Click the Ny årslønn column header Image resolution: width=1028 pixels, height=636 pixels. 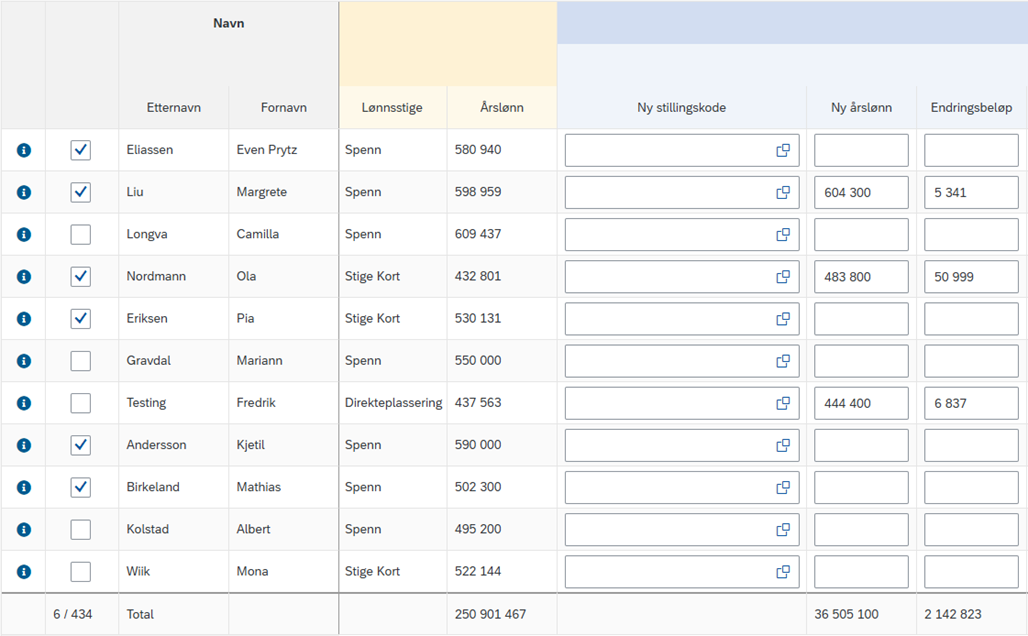coord(861,108)
